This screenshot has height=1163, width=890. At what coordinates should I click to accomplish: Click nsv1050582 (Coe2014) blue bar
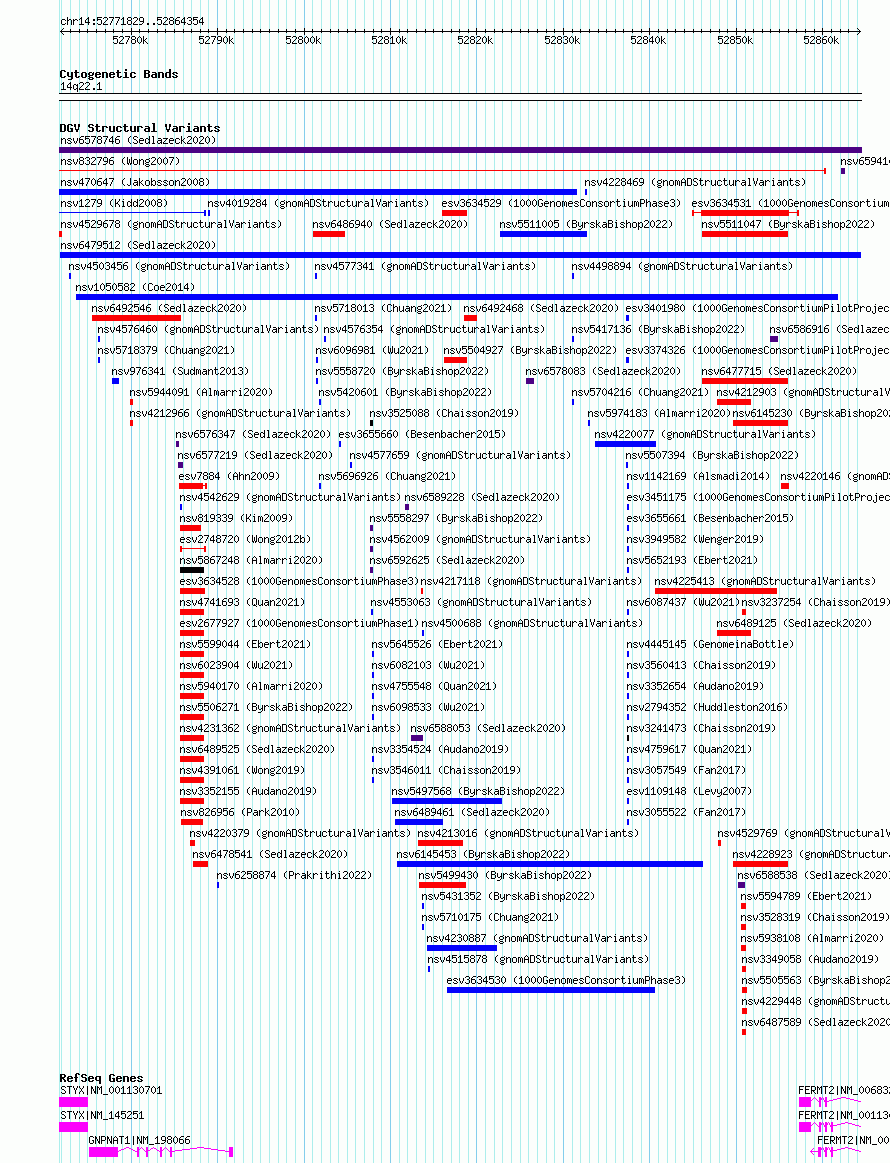tap(457, 297)
